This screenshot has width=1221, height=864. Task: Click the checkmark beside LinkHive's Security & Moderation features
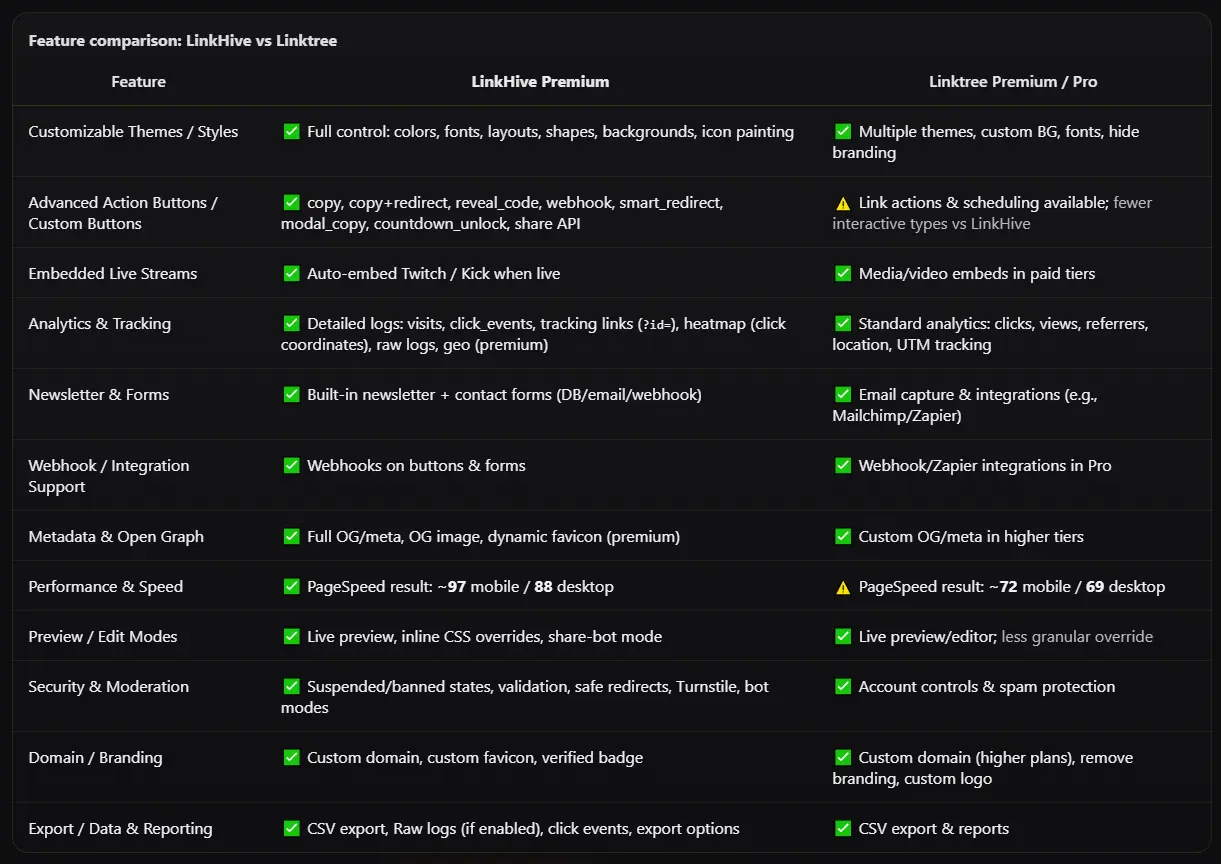click(x=292, y=686)
